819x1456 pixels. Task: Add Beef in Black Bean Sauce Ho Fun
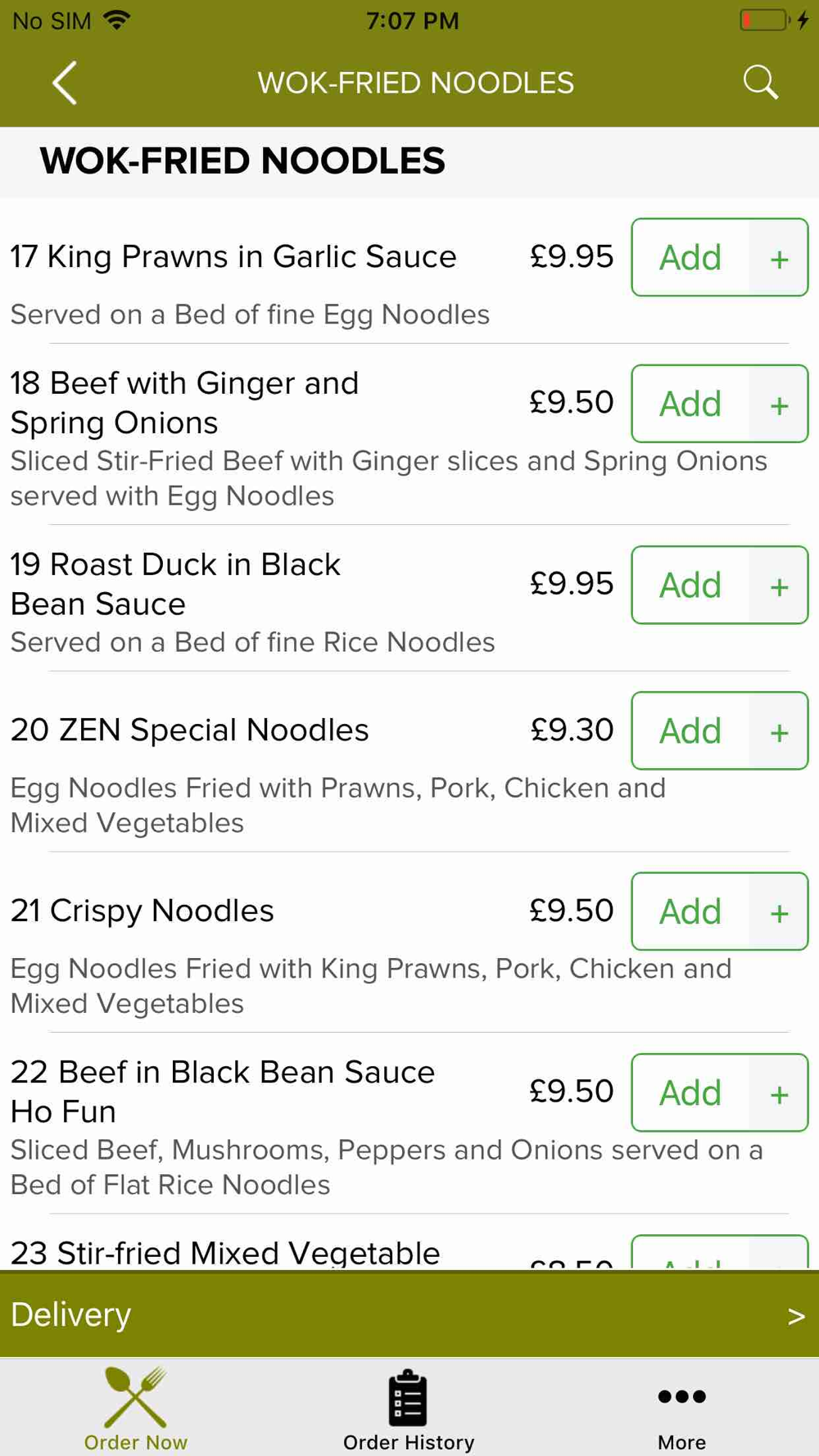(690, 1093)
